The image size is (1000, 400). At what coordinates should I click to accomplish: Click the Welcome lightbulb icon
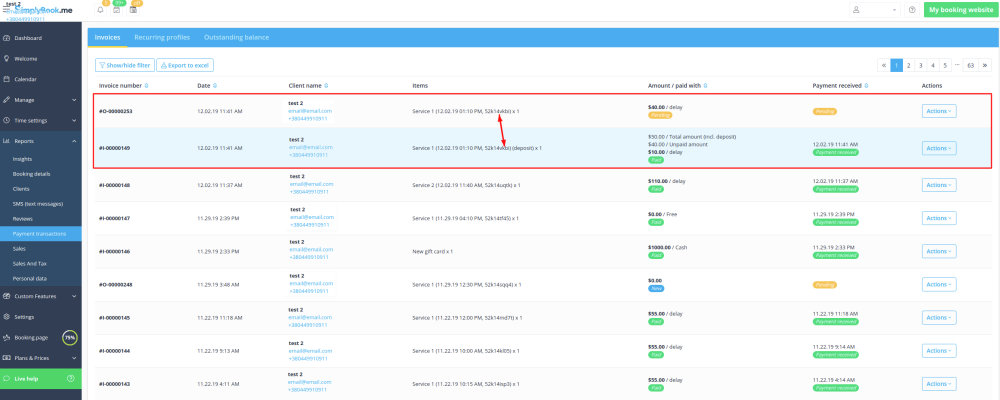[6, 59]
